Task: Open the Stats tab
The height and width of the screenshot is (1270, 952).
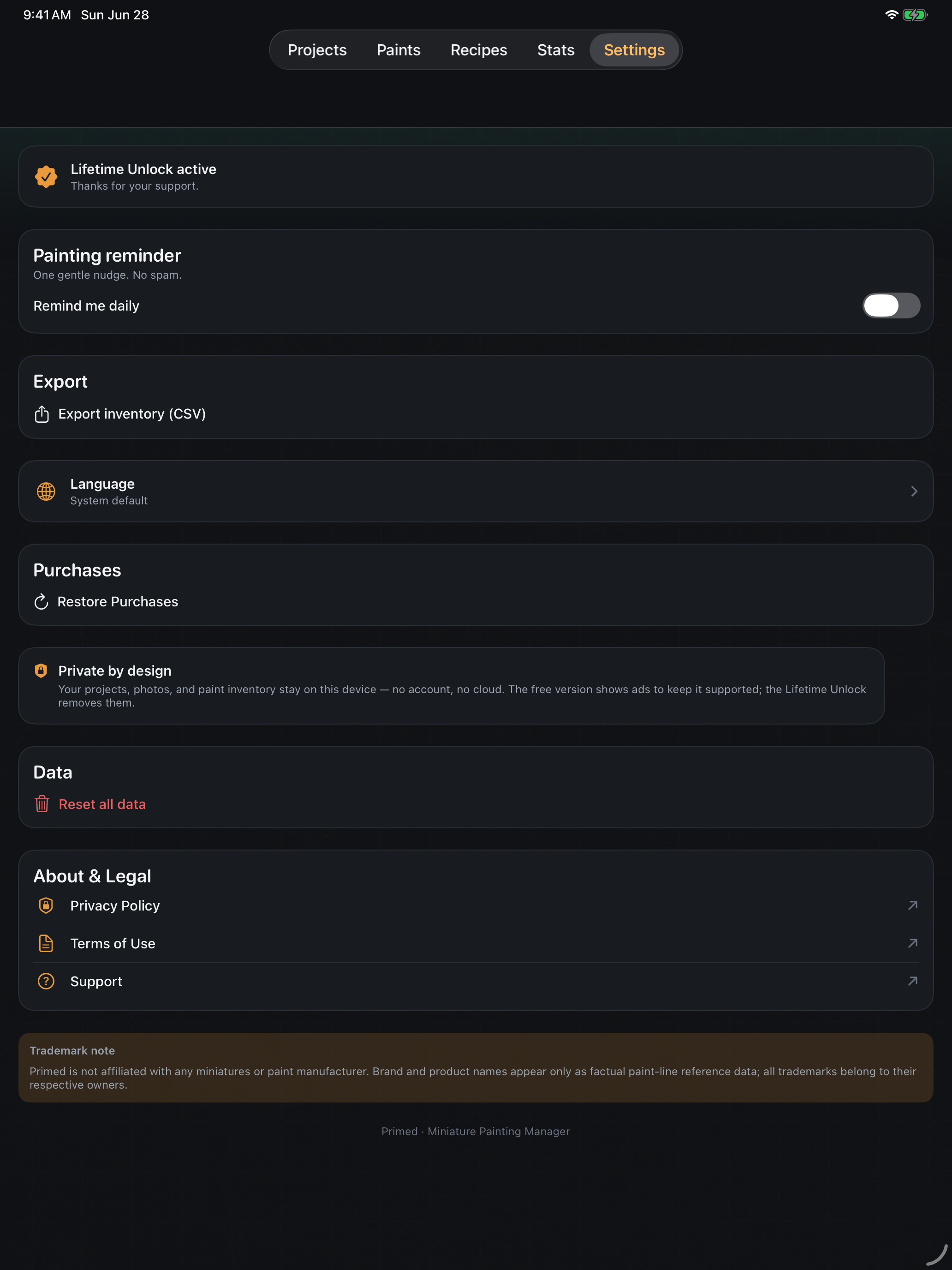Action: coord(555,50)
